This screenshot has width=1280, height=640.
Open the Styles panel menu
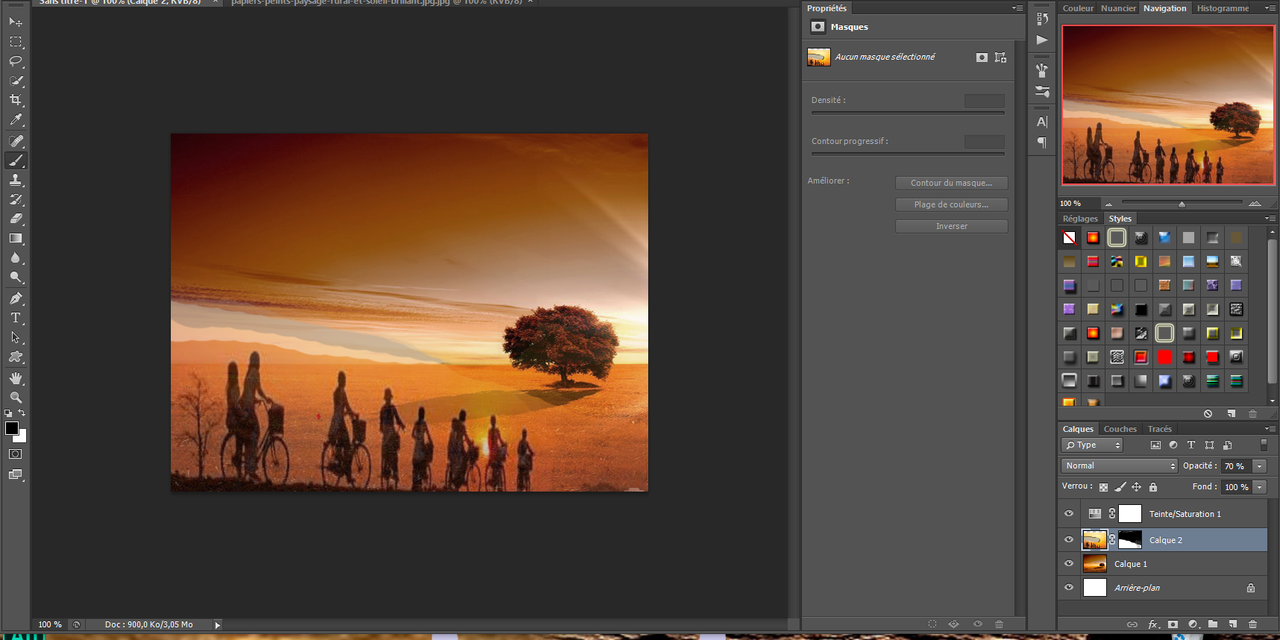[1270, 218]
